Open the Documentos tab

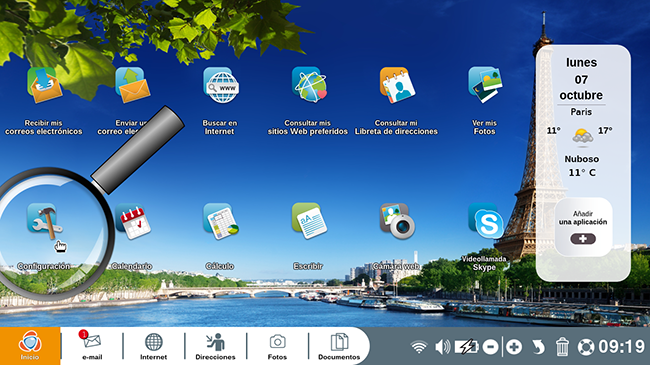(x=339, y=346)
